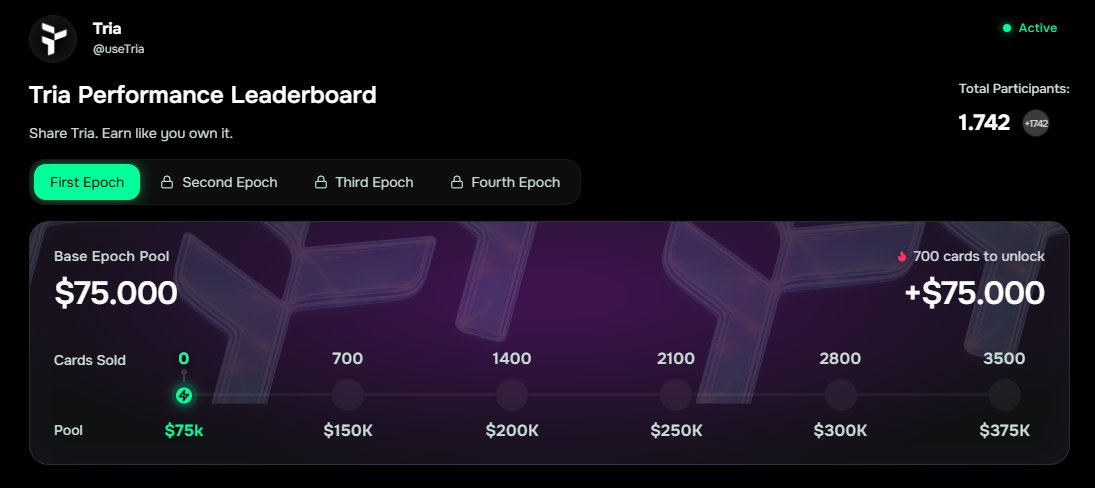This screenshot has width=1095, height=488.
Task: Click the lock icon on Fourth Epoch
Action: click(x=456, y=183)
